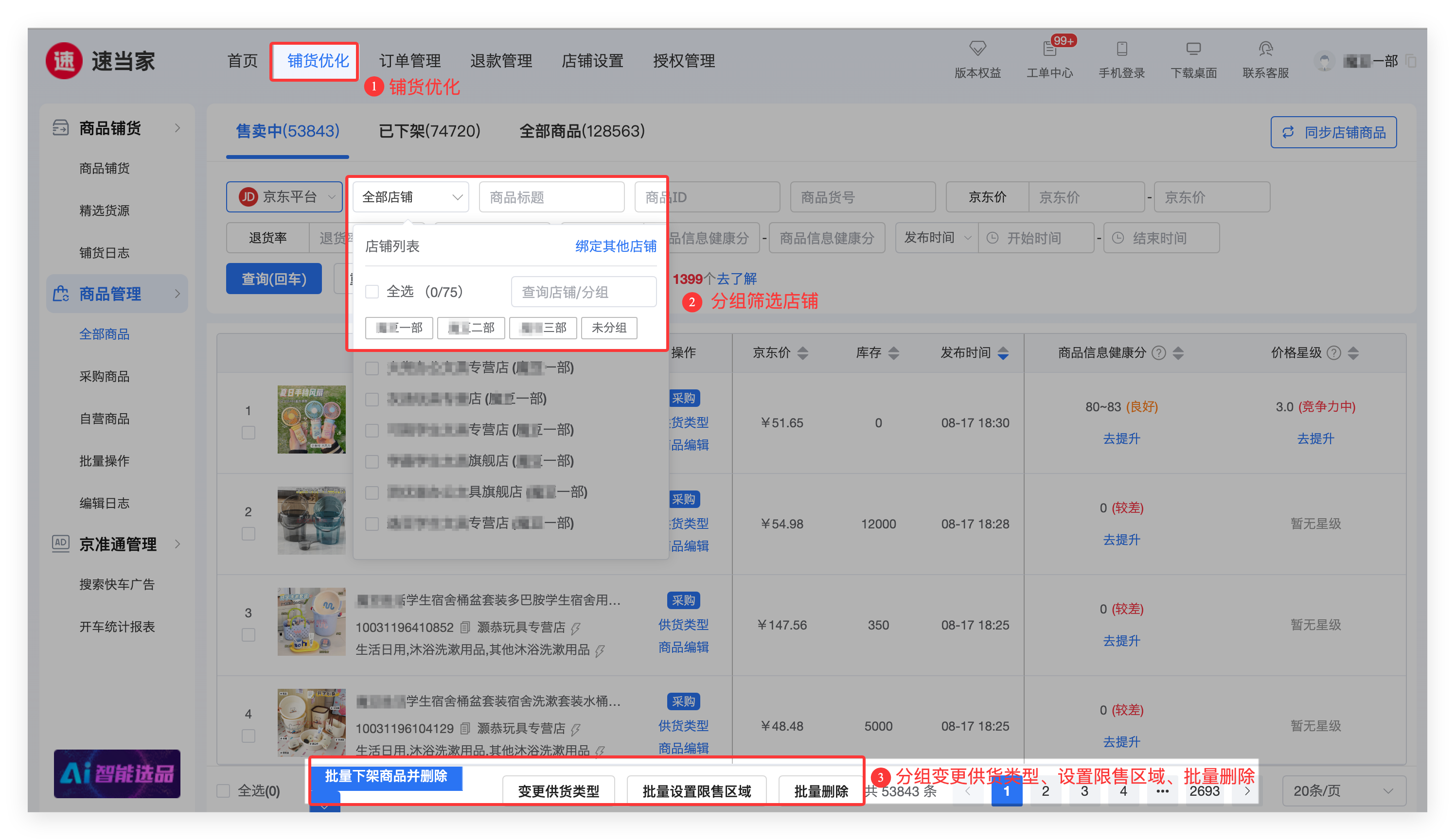Click 绑定其他店铺 link
The image size is (1455, 840).
point(615,246)
